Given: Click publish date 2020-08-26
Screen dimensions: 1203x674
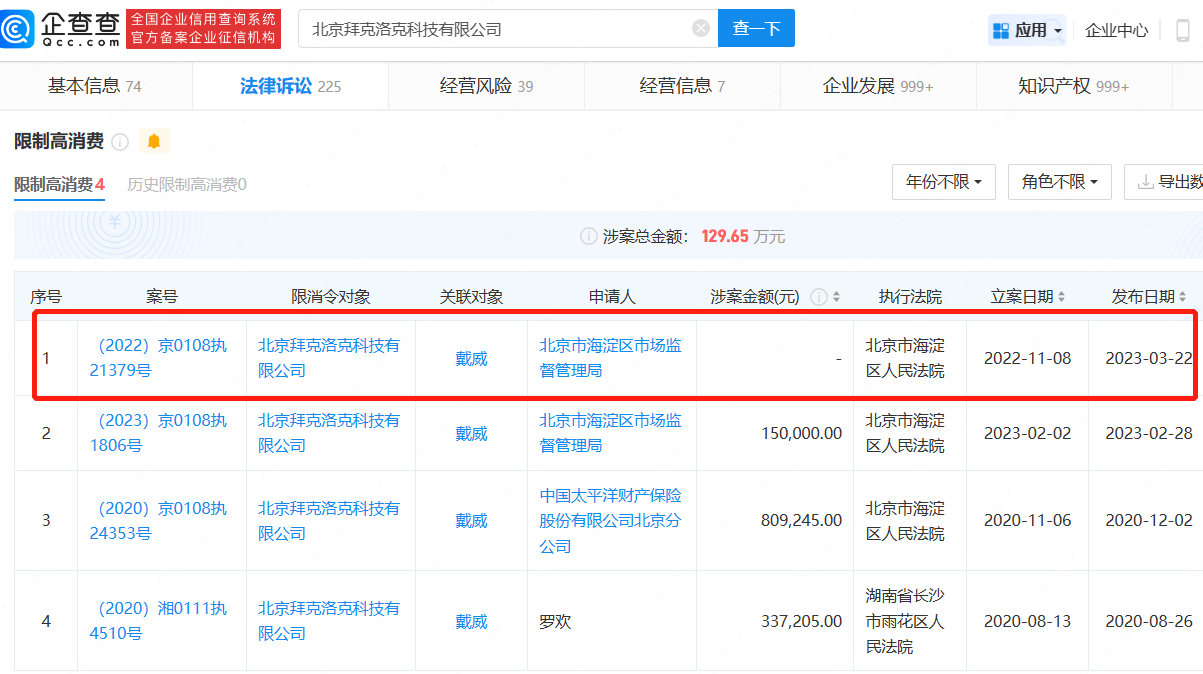Looking at the screenshot, I should pyautogui.click(x=1149, y=621).
